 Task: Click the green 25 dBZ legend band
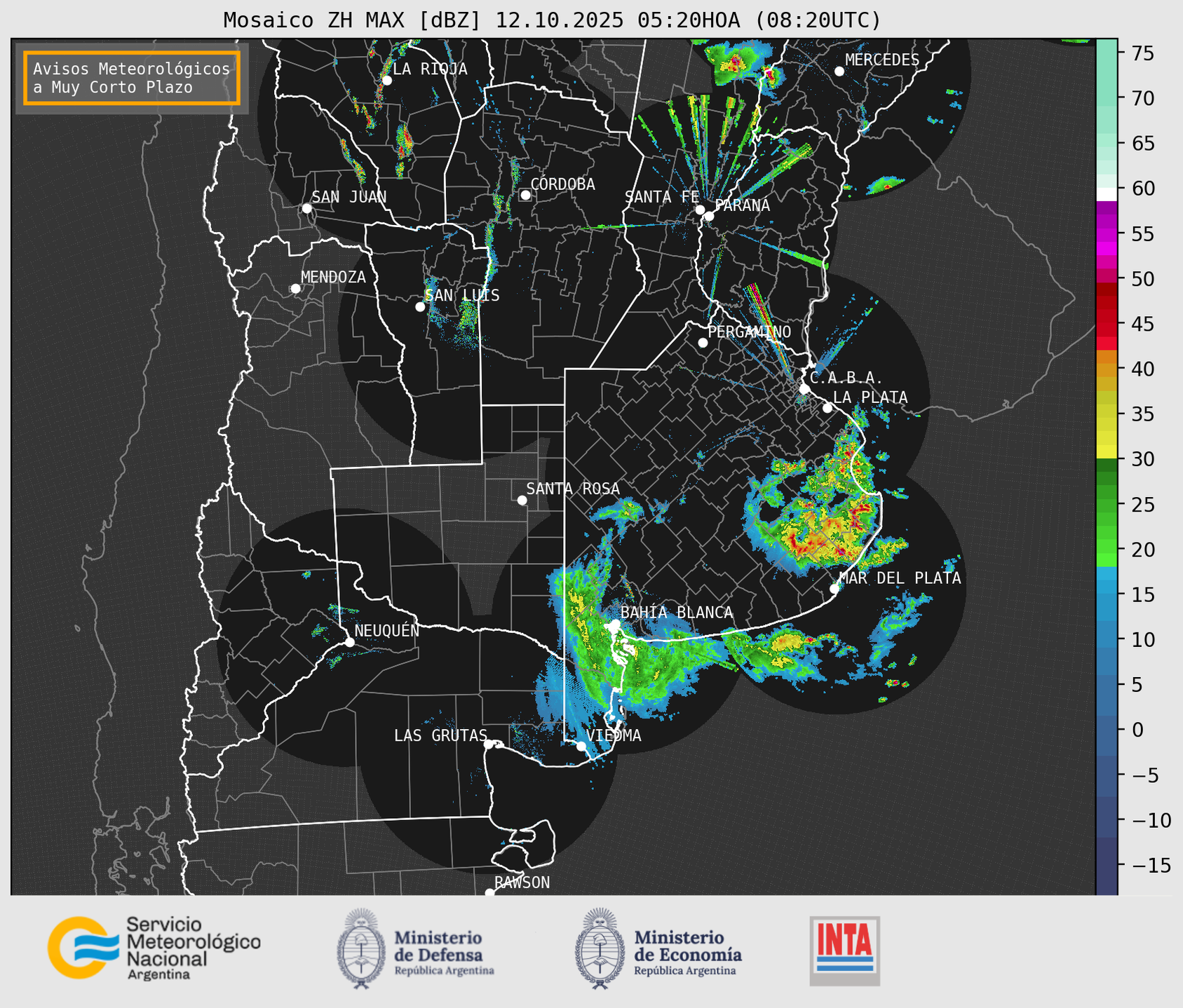point(1106,504)
